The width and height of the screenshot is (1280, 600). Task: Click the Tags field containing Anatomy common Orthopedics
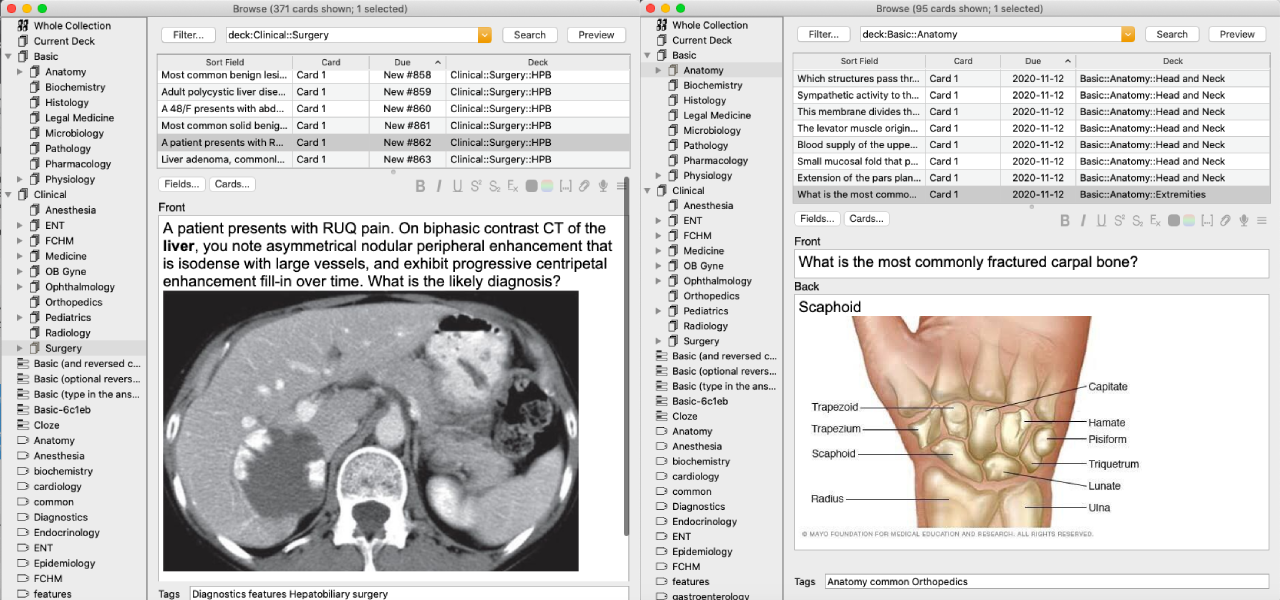(x=1046, y=581)
